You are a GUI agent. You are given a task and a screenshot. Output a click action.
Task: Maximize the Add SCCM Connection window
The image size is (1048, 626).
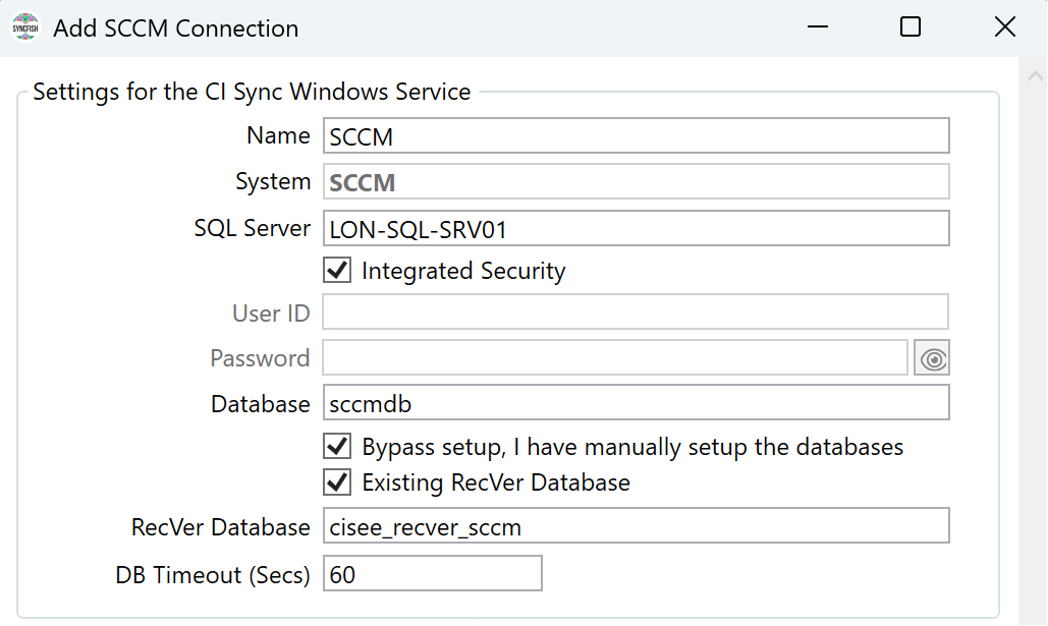pyautogui.click(x=910, y=27)
